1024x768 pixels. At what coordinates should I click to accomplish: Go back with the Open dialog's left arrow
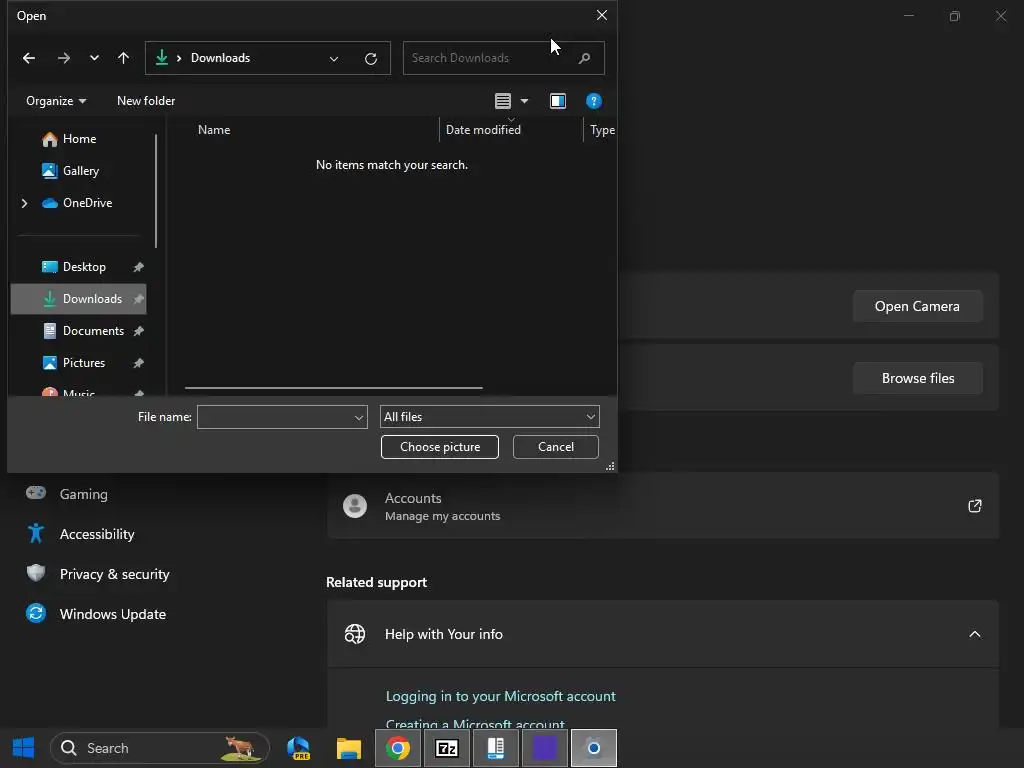29,58
